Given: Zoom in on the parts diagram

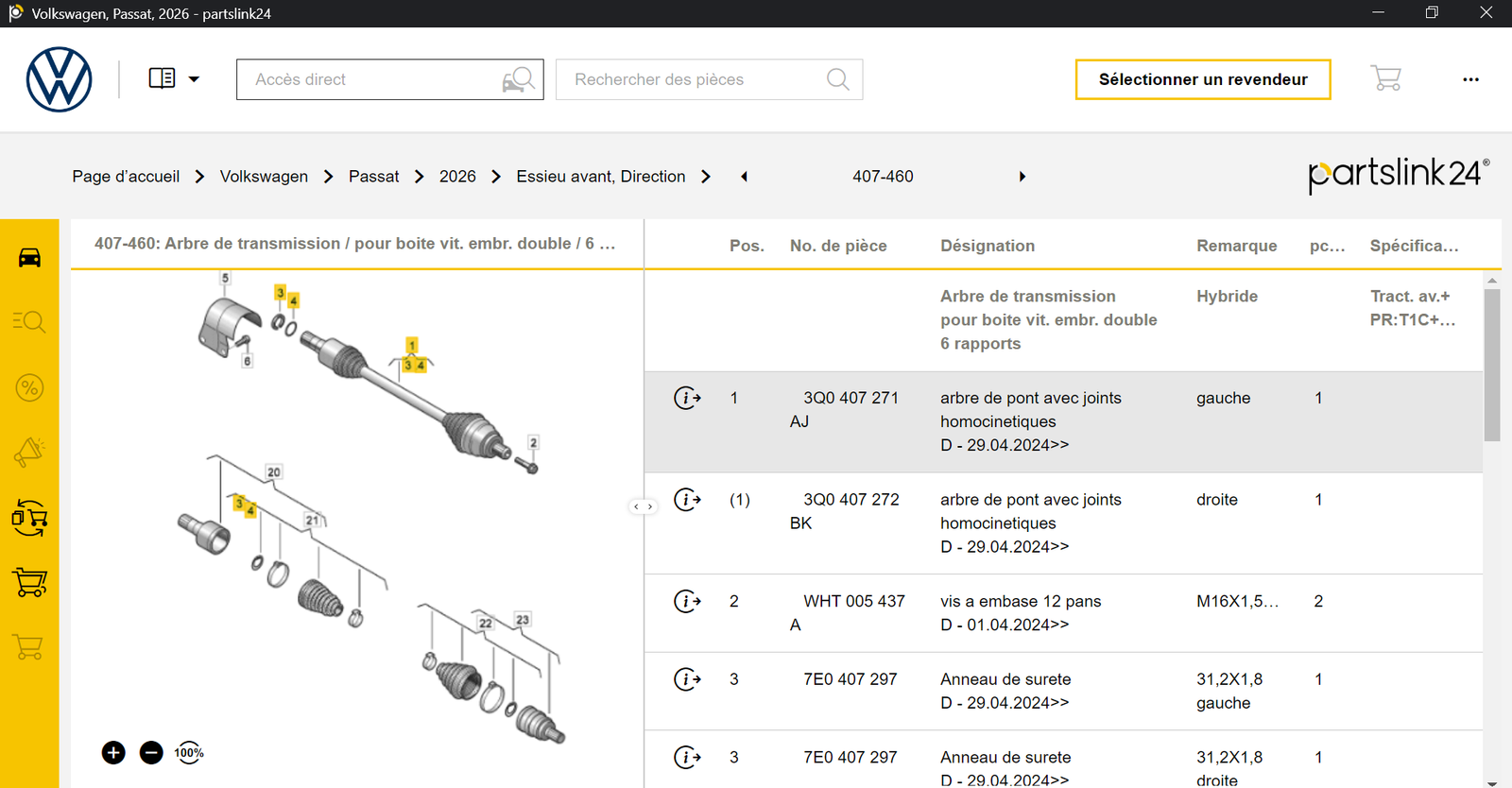Looking at the screenshot, I should coord(113,753).
